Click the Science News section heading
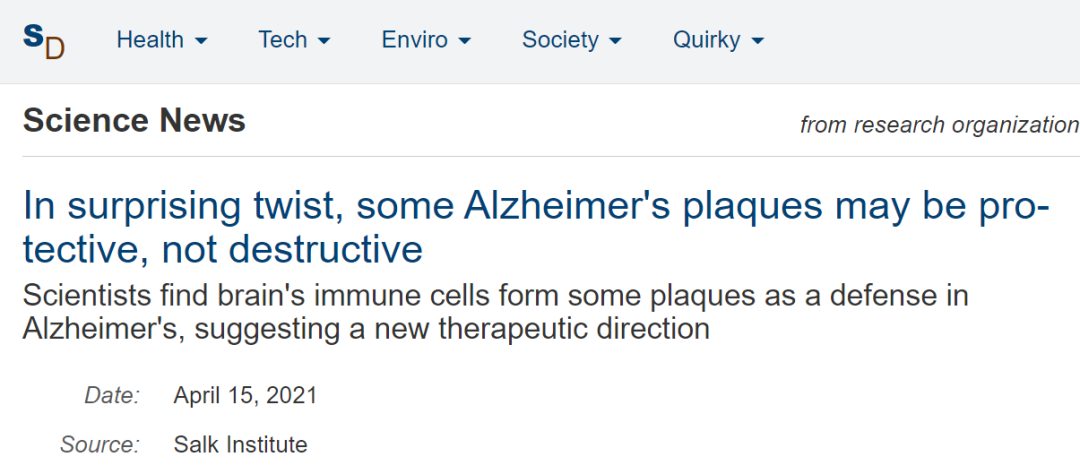The height and width of the screenshot is (474, 1080). (x=134, y=121)
